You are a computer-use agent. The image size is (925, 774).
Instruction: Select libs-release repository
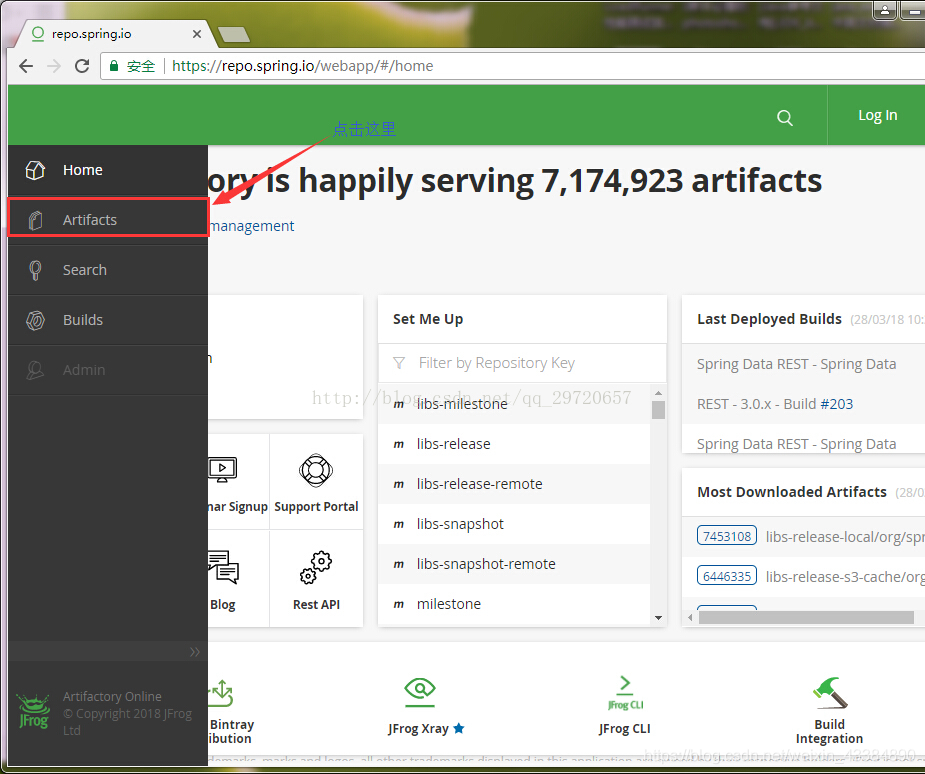[514, 444]
